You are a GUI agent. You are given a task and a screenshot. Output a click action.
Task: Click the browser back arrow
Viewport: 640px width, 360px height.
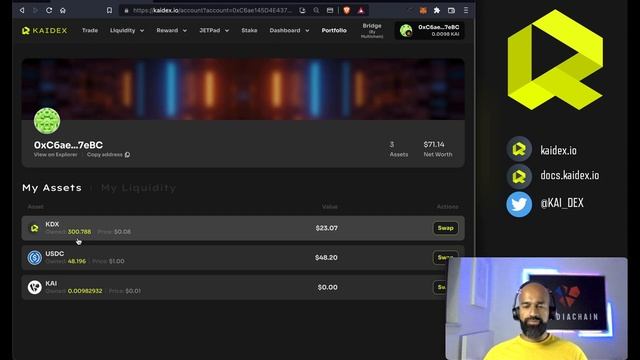[x=22, y=10]
